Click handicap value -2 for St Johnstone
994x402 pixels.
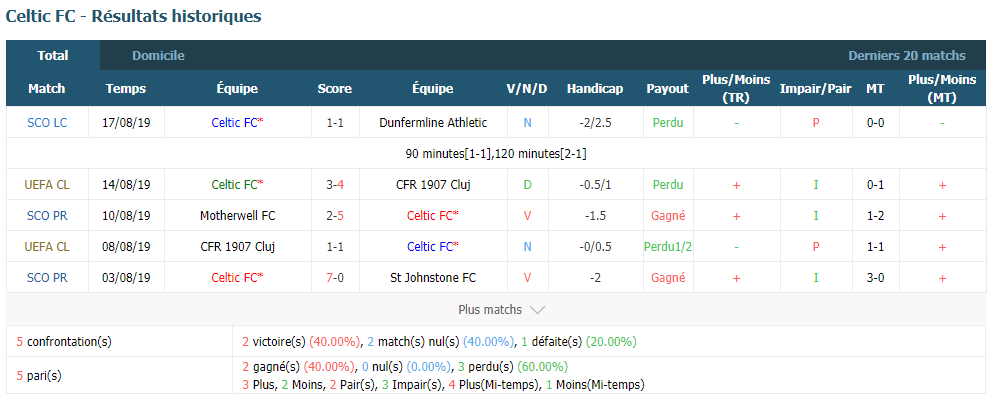(x=595, y=278)
